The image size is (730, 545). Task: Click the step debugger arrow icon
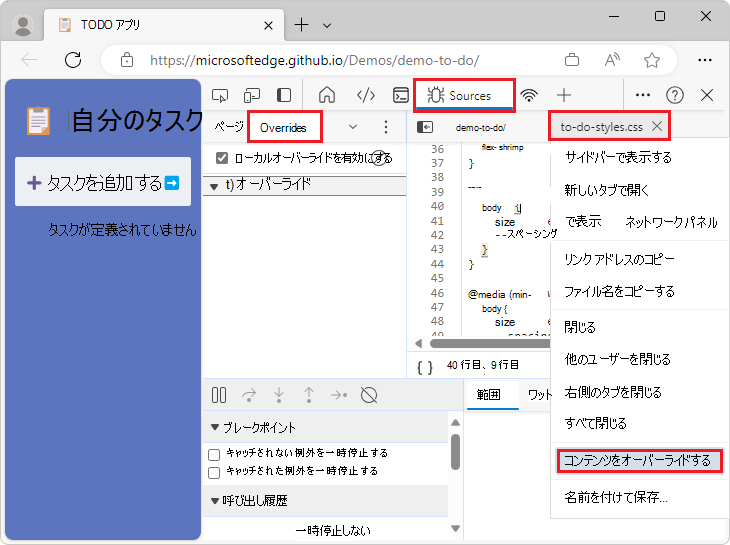click(x=339, y=395)
